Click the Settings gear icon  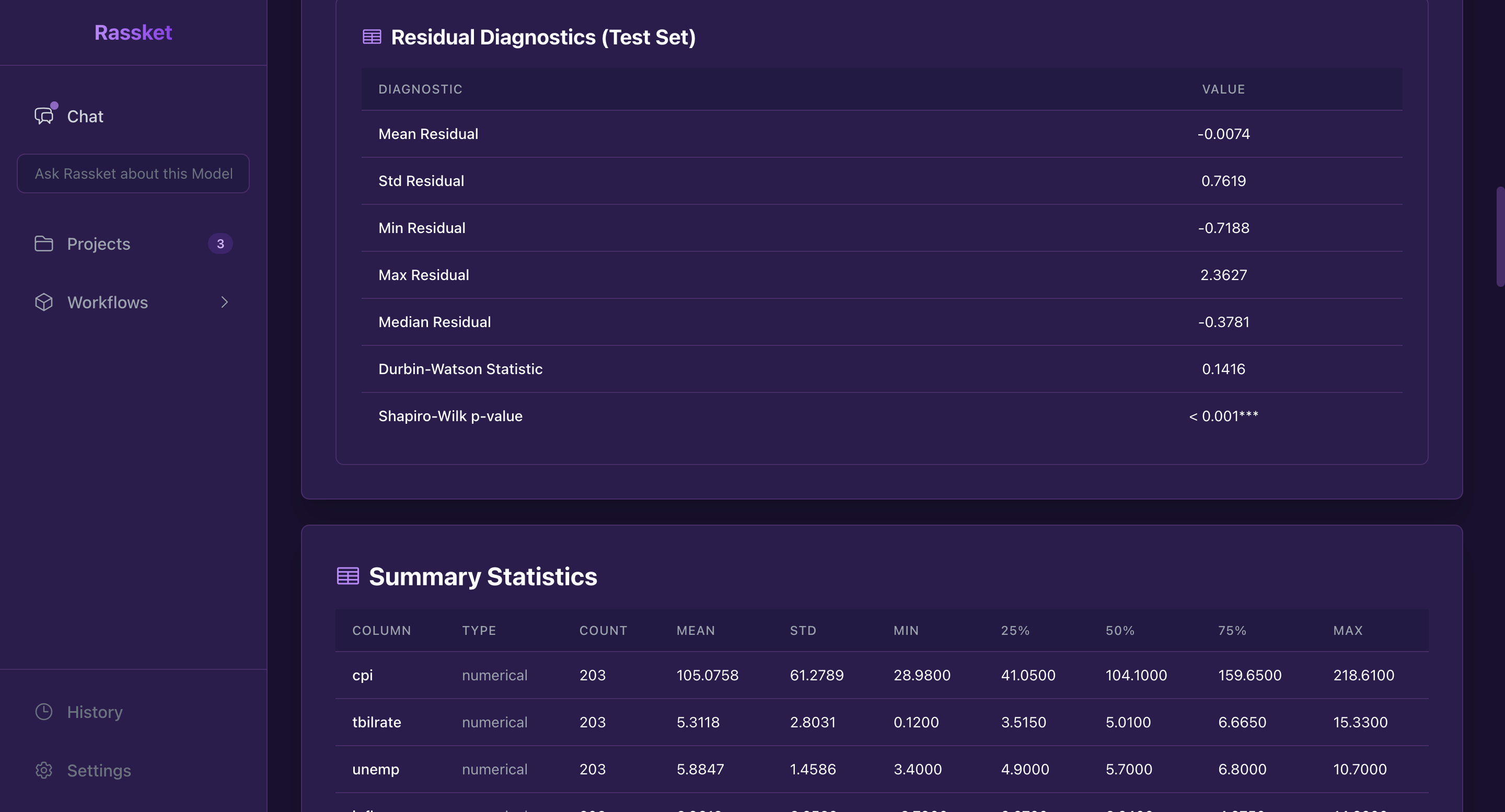(44, 770)
